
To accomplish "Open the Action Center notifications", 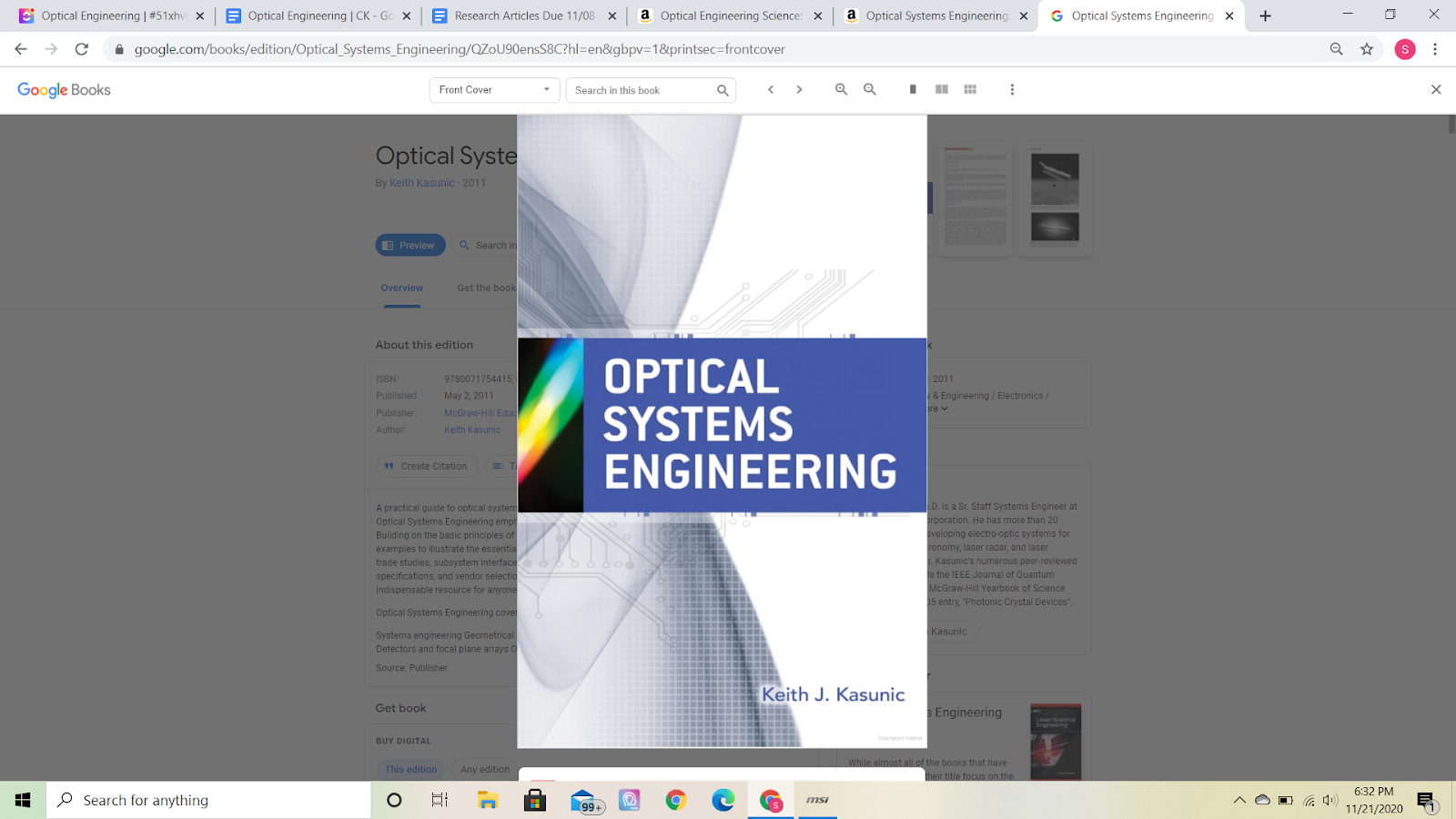I will [x=1426, y=801].
